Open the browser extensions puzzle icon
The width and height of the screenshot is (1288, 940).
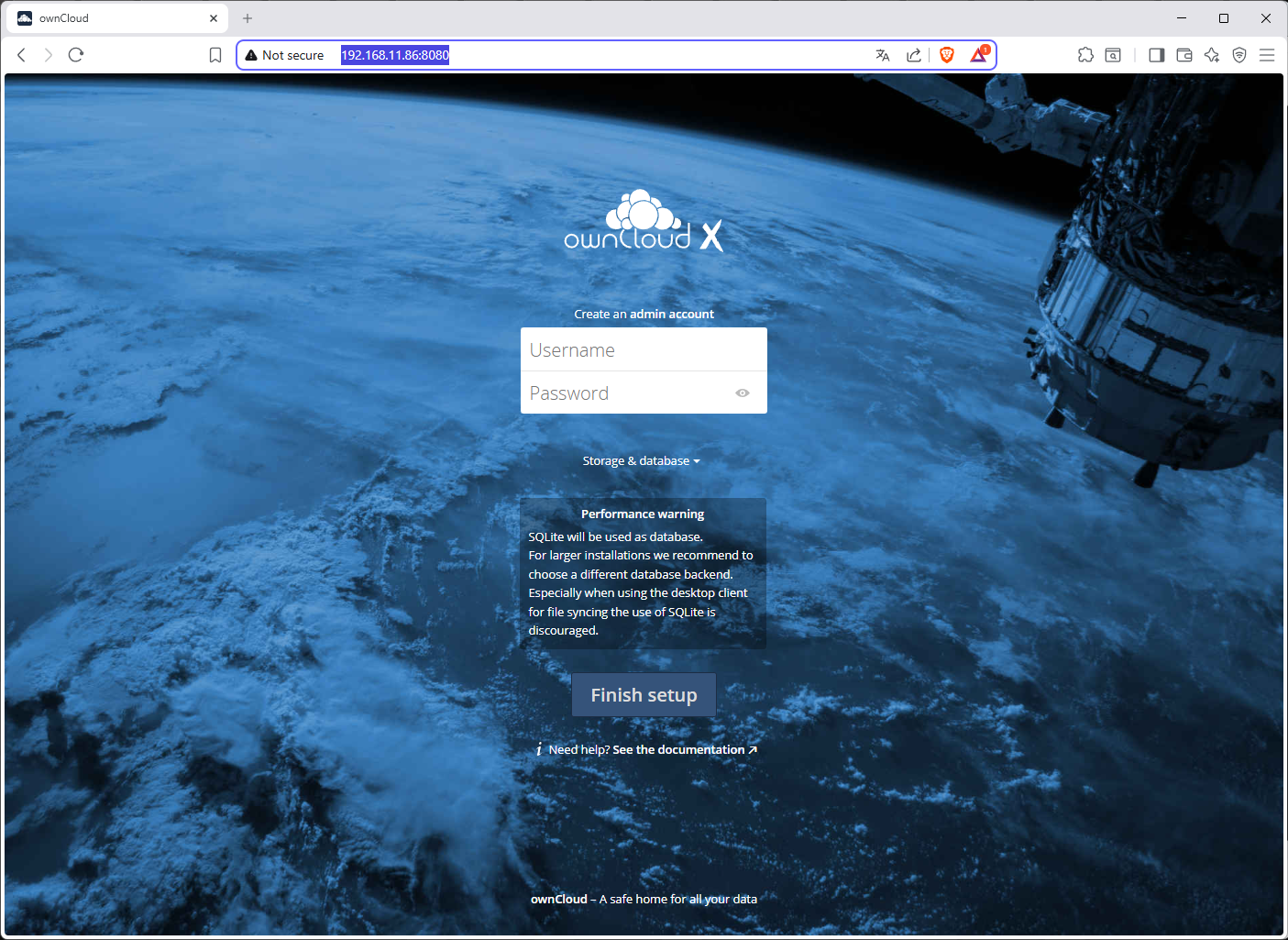tap(1085, 55)
